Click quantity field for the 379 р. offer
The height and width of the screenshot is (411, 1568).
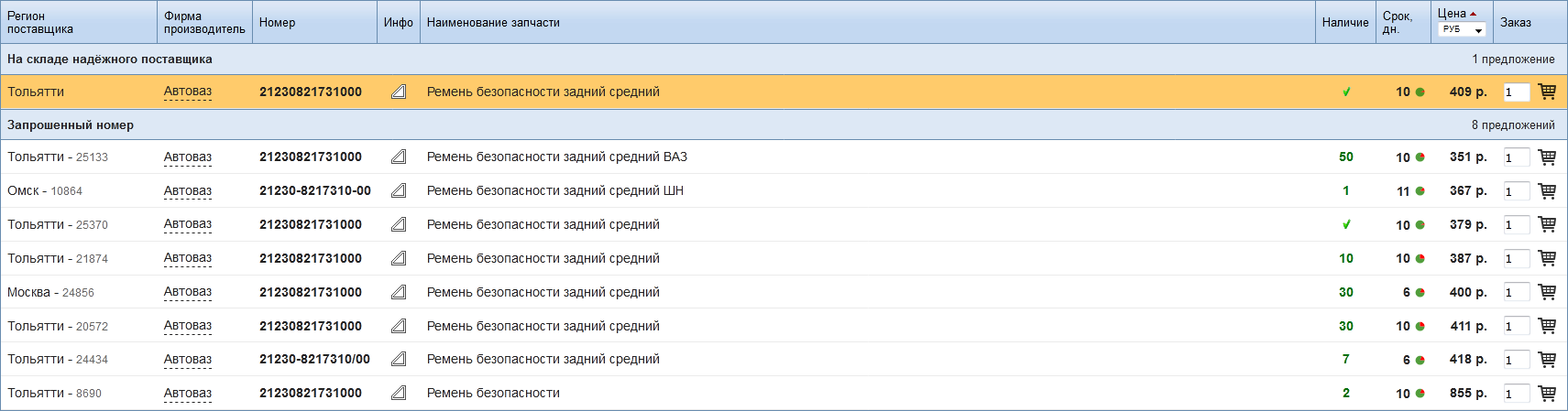pyautogui.click(x=1517, y=225)
